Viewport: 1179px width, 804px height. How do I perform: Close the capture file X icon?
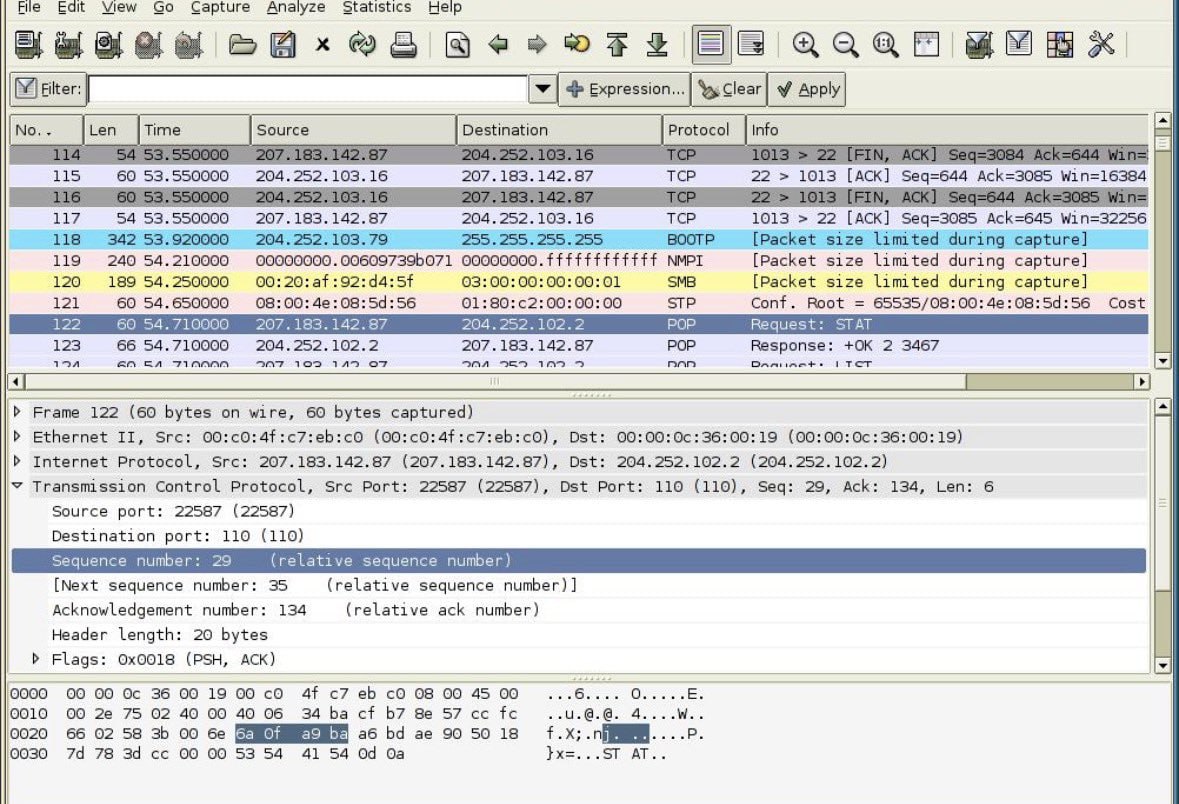[323, 44]
